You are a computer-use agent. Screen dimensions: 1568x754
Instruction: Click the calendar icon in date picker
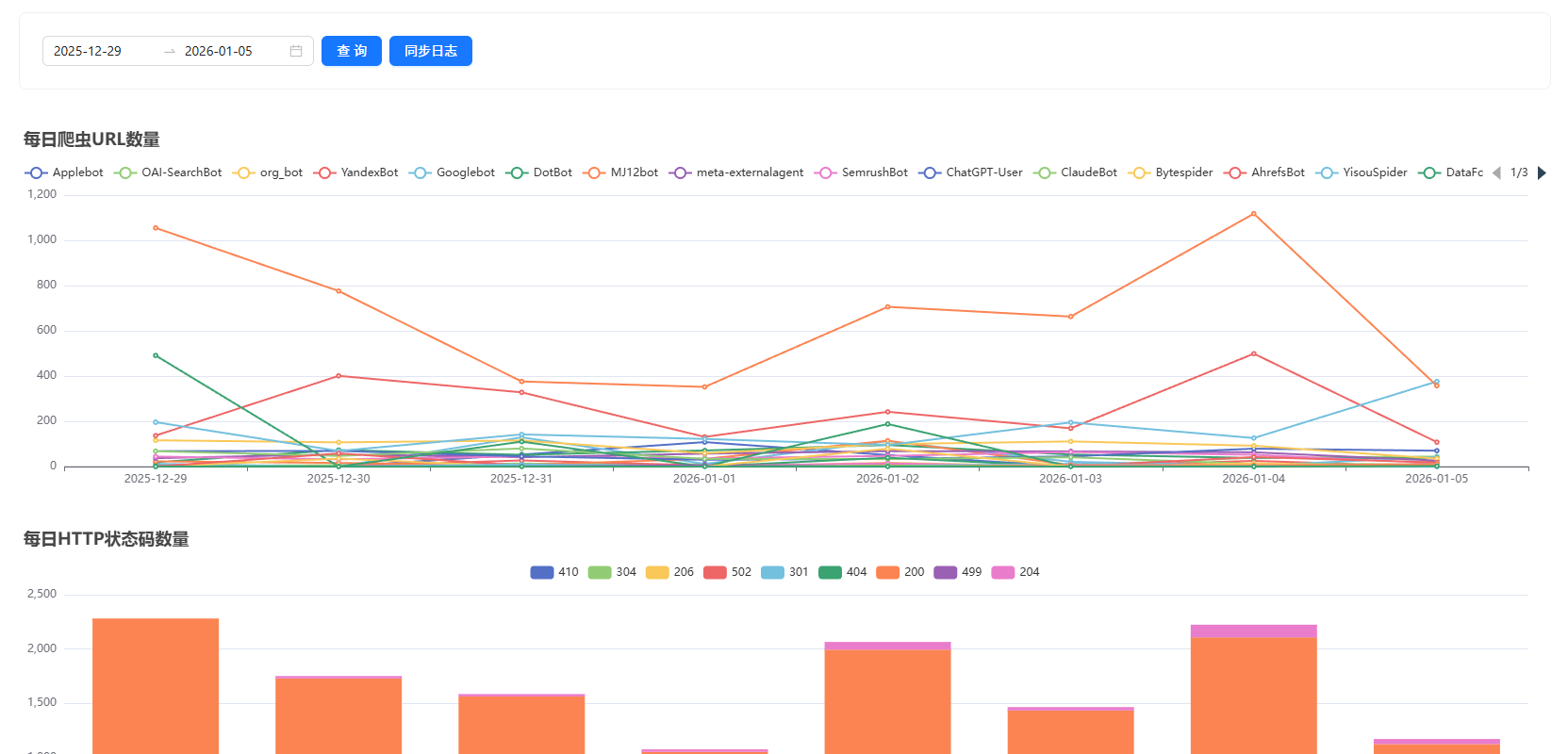coord(296,51)
